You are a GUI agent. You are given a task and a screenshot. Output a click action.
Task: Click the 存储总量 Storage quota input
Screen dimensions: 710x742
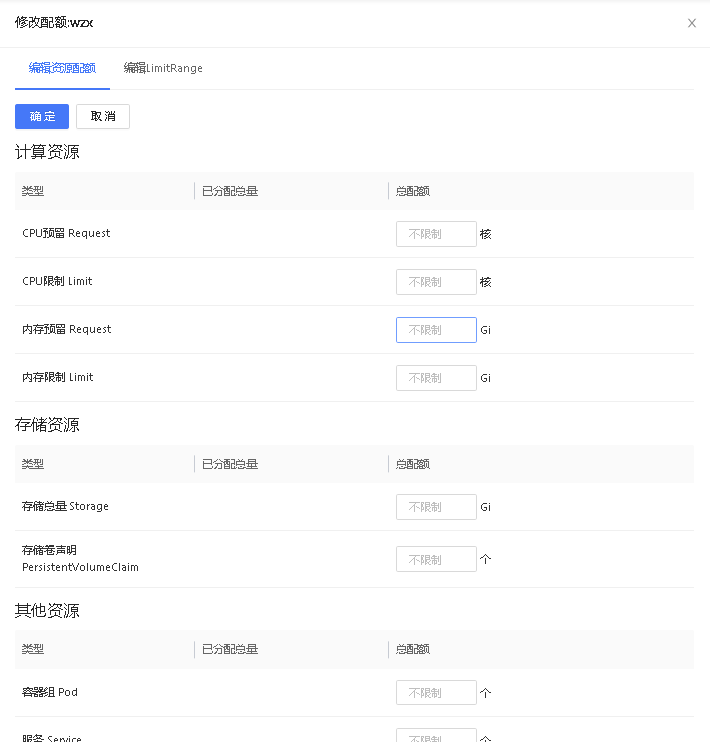click(436, 507)
